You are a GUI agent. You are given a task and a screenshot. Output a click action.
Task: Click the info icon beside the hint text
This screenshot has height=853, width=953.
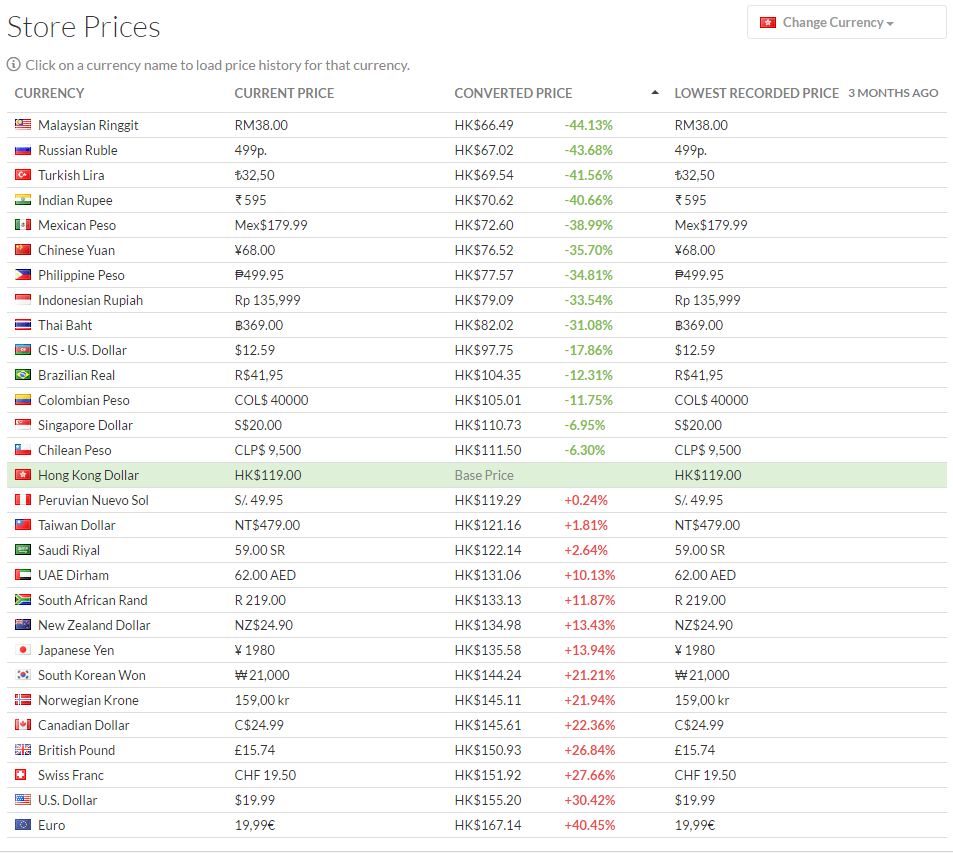[14, 65]
